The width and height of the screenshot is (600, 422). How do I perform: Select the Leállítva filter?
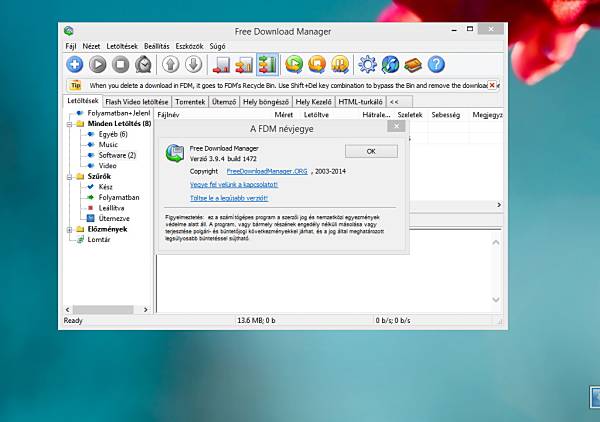tap(111, 208)
